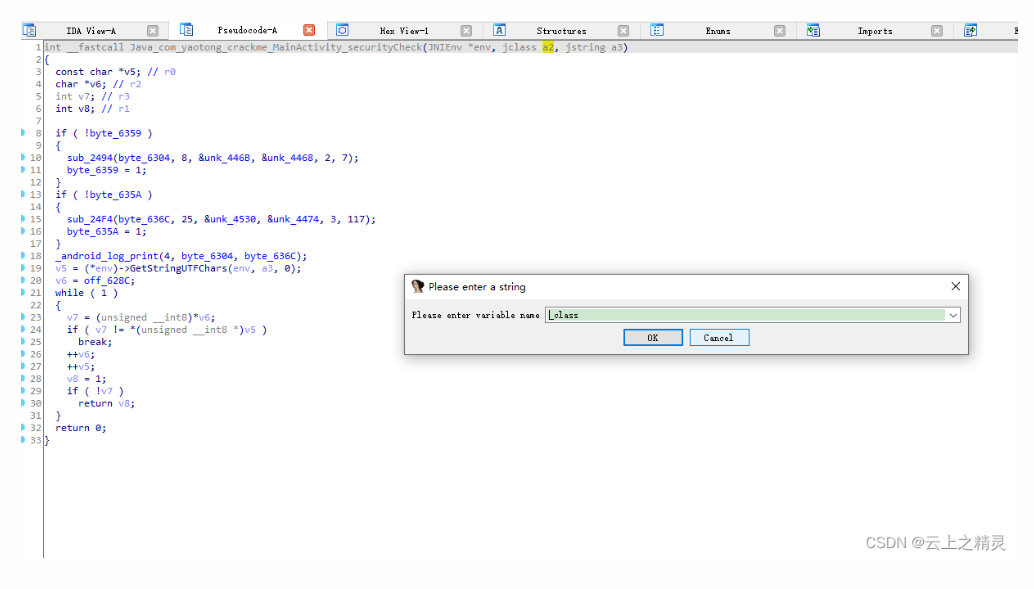Click the Structures tab icon
1034x589 pixels.
(499, 30)
